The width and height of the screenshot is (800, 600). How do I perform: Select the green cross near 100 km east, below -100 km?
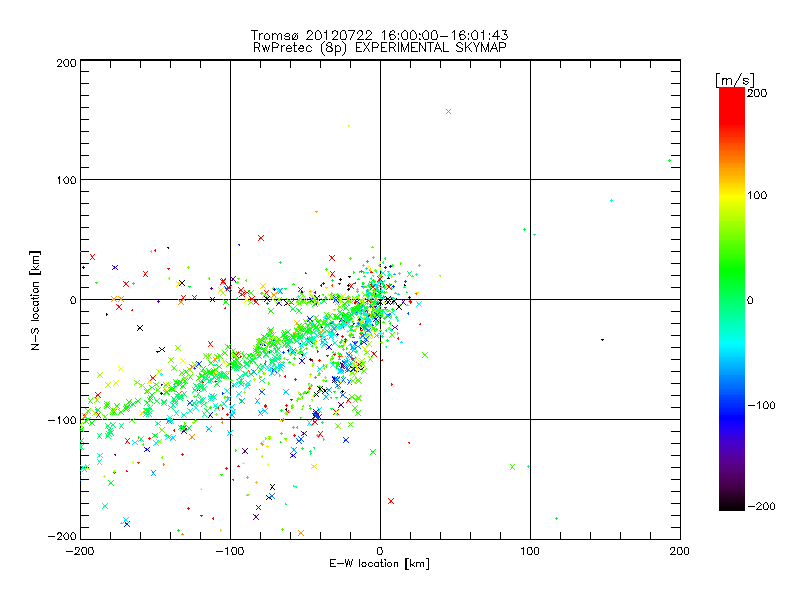coord(513,467)
